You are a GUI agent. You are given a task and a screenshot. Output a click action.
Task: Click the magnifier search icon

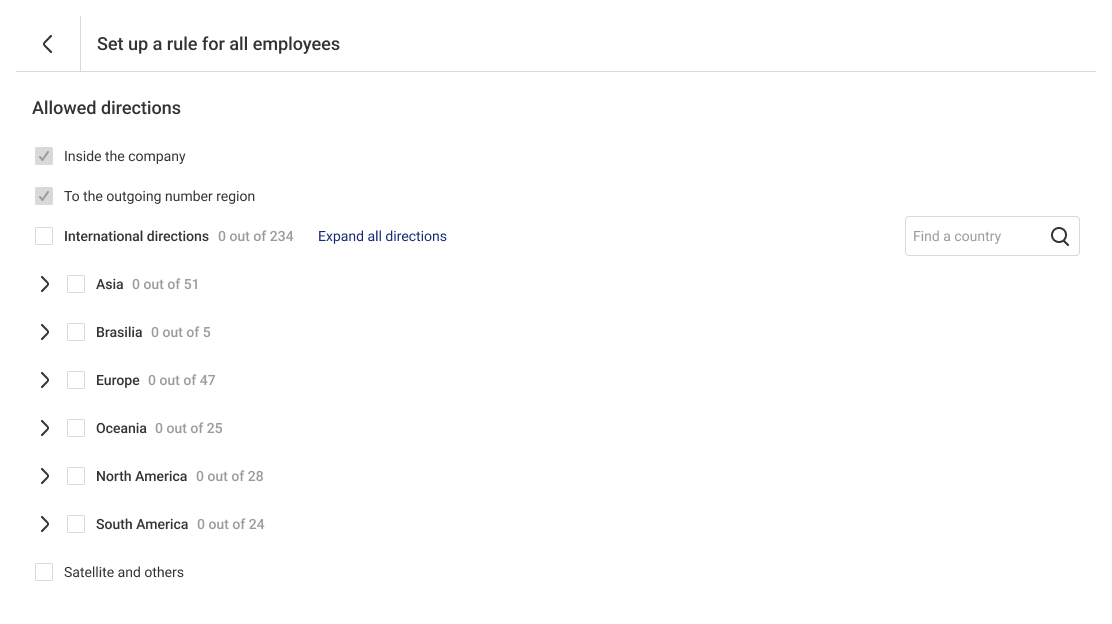click(x=1060, y=236)
